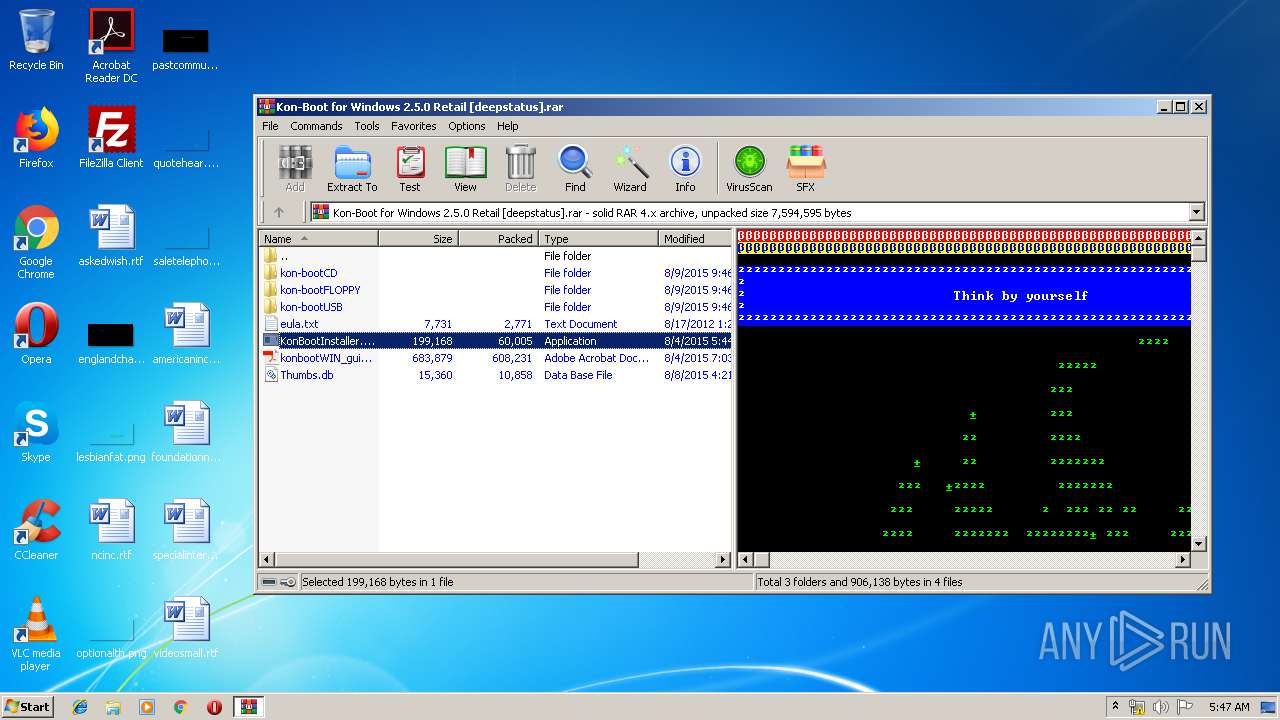
Task: Click comment pane scroll down arrow
Action: (x=1199, y=543)
